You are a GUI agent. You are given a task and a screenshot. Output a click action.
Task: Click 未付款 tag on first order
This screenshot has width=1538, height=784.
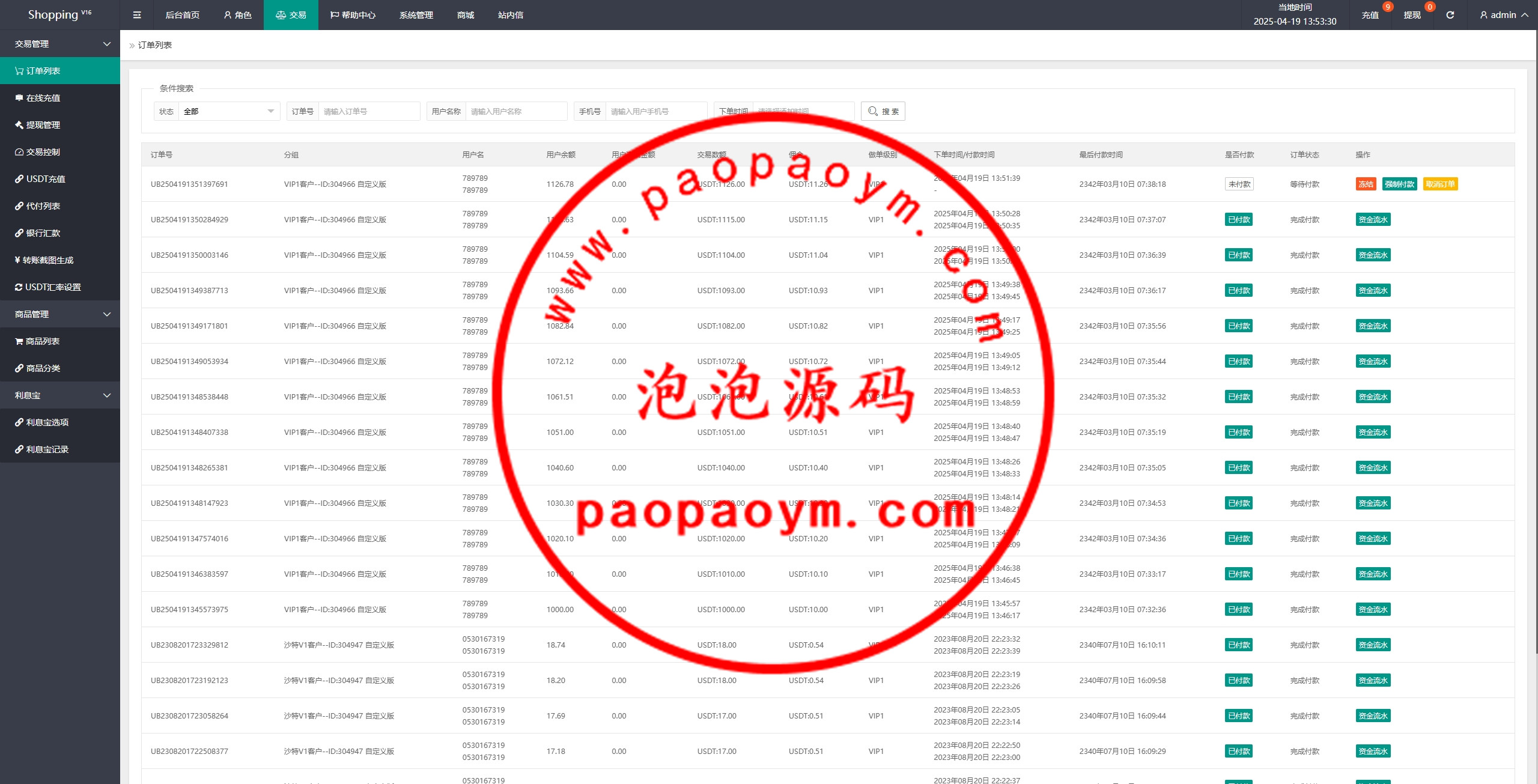tap(1239, 184)
